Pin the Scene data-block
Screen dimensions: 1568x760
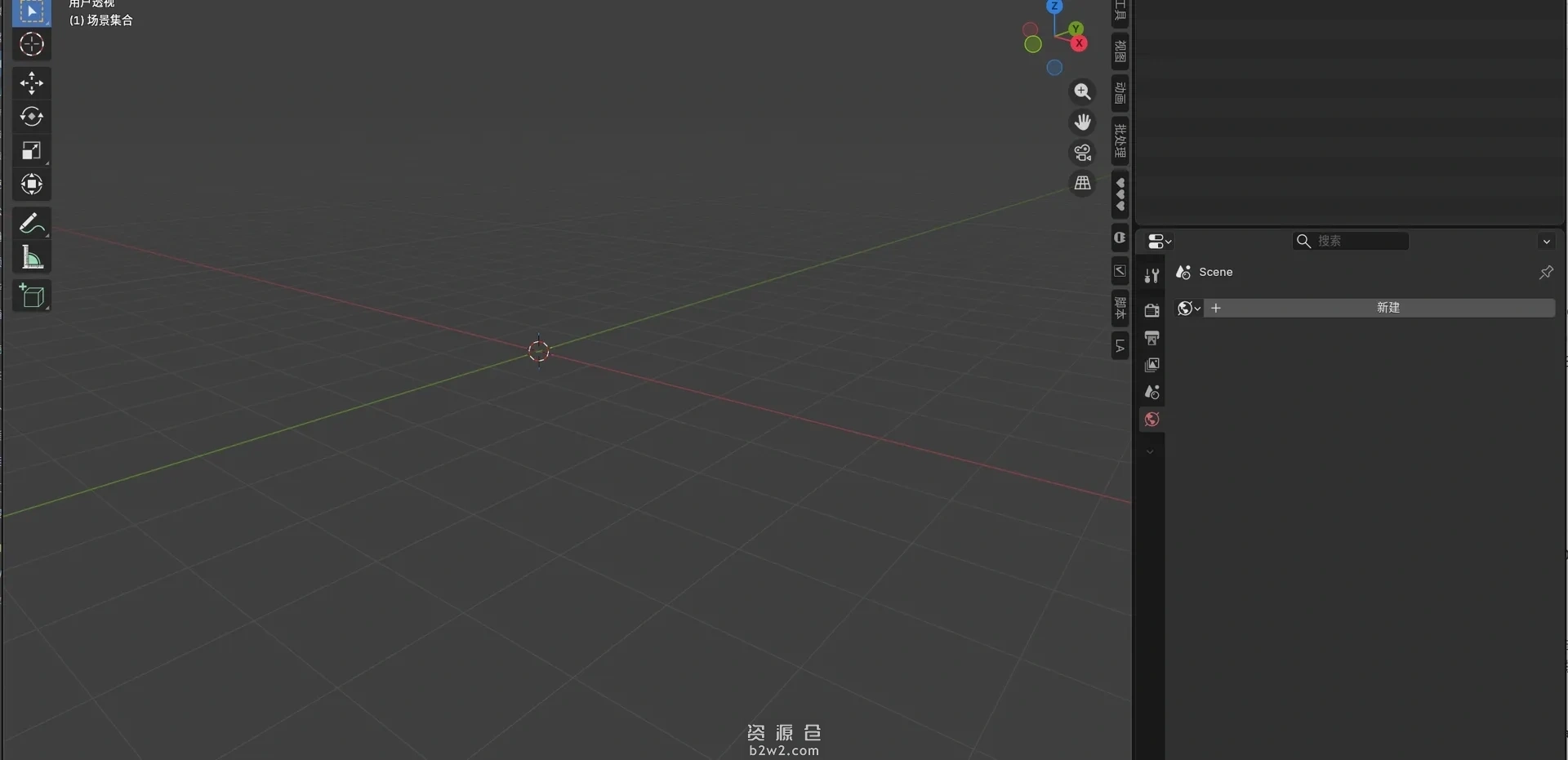(1546, 272)
